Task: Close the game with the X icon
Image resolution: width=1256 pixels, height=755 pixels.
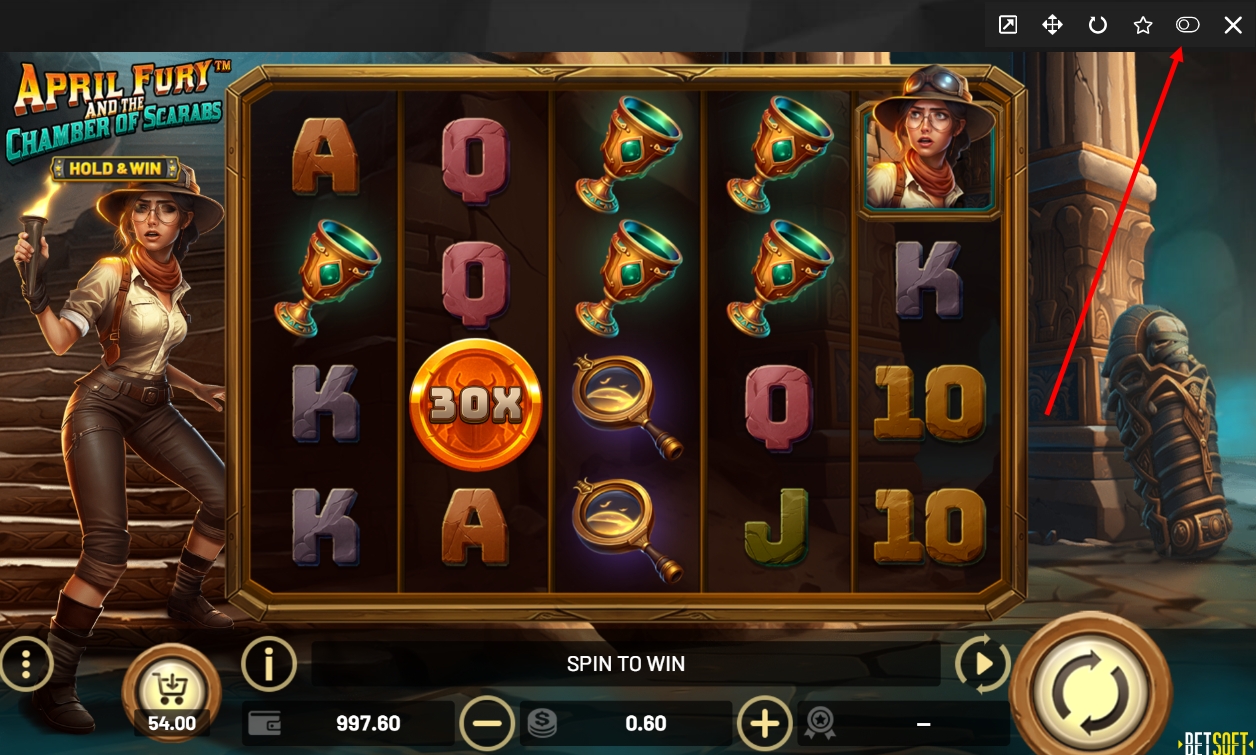Action: 1233,25
